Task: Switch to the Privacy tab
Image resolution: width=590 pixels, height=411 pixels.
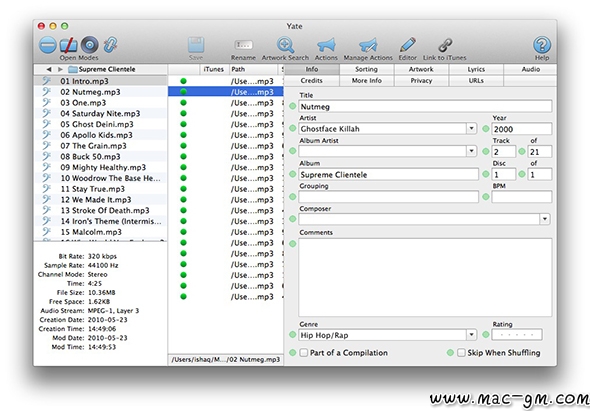Action: click(421, 81)
